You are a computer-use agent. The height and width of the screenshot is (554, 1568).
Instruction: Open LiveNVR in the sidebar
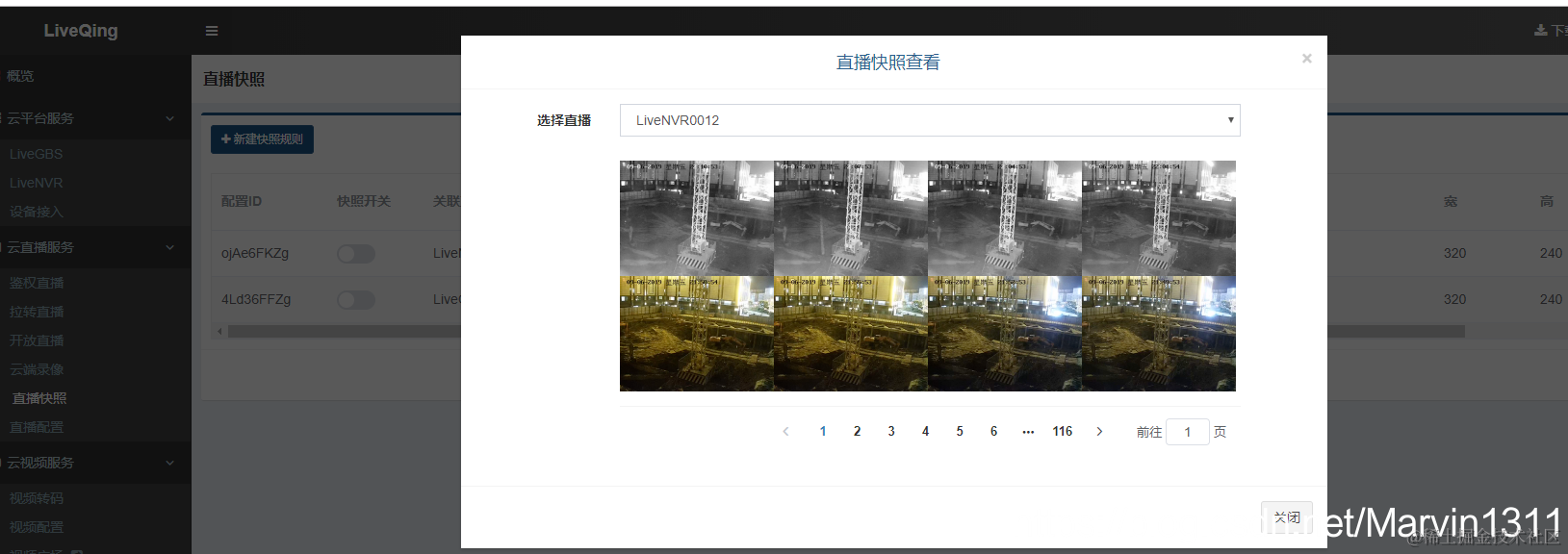[37, 183]
